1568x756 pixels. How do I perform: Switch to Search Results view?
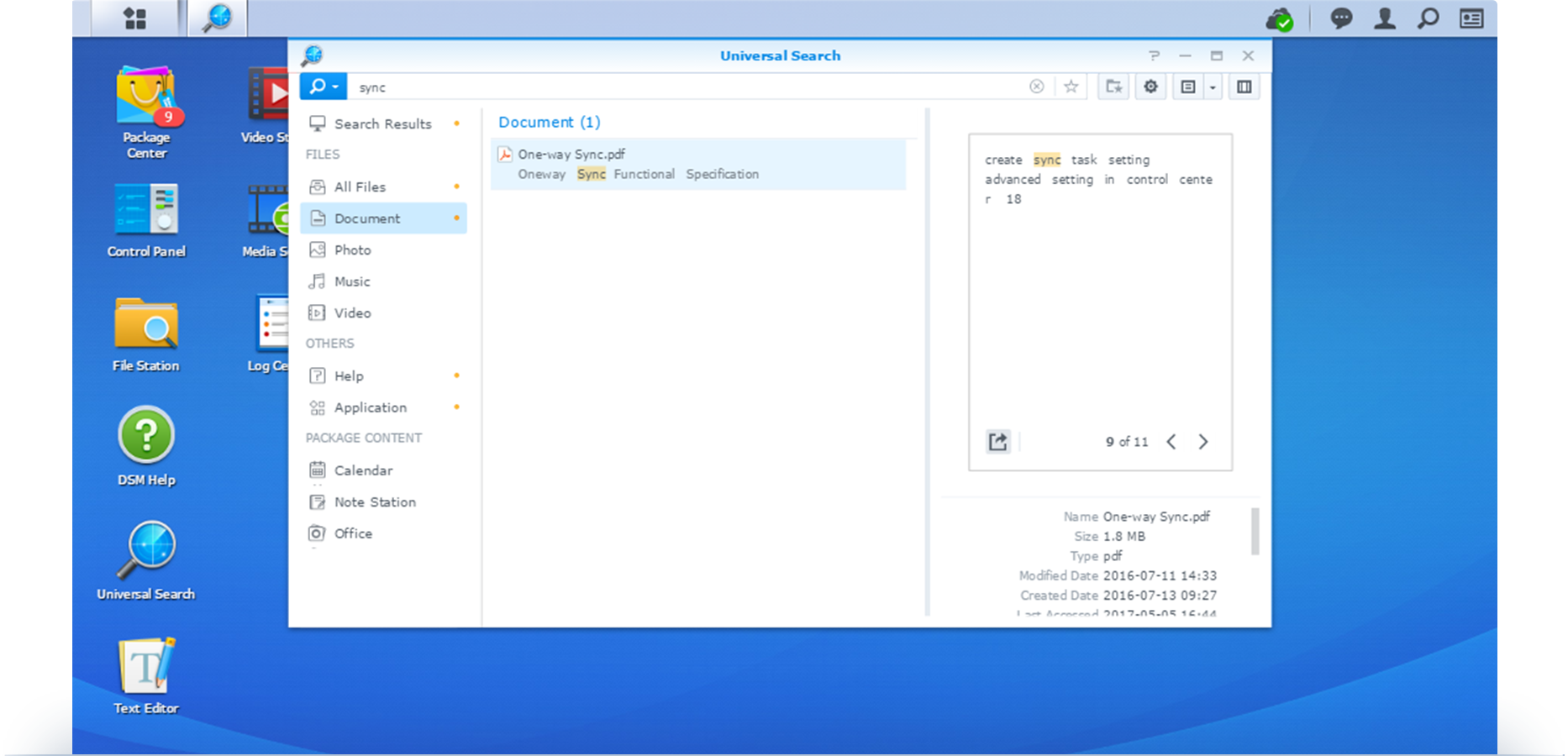(x=382, y=123)
